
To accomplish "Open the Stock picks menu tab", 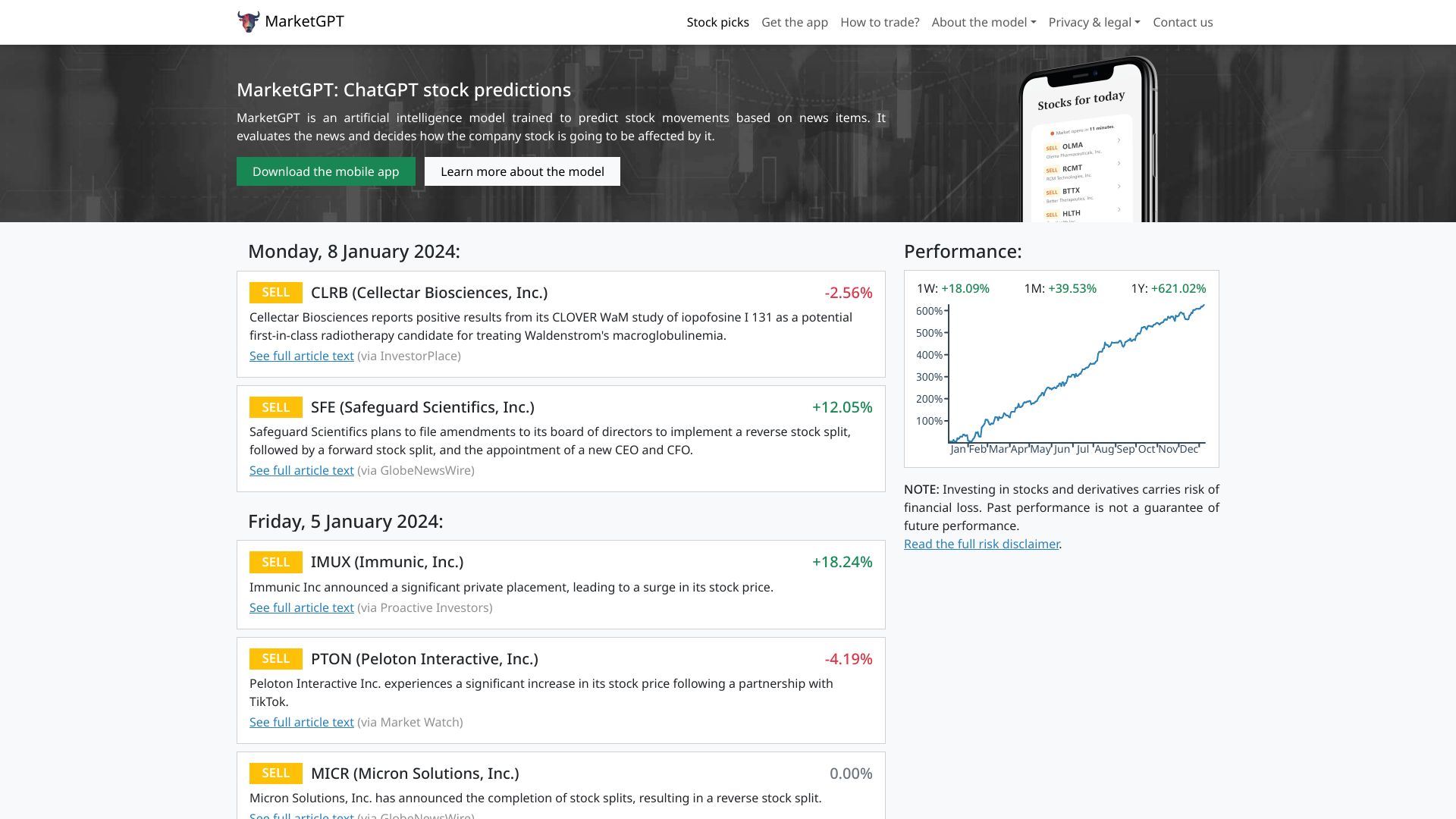I will tap(717, 22).
